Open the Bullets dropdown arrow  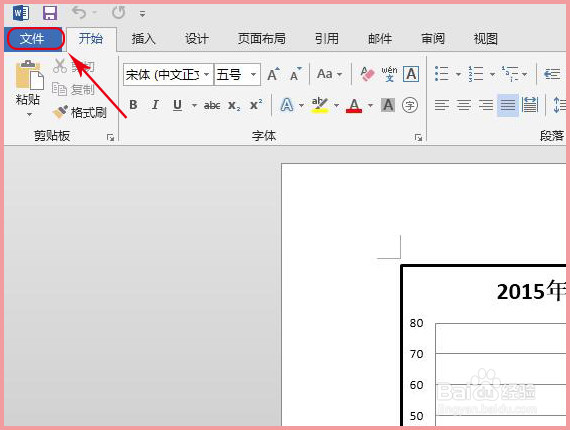[458, 75]
